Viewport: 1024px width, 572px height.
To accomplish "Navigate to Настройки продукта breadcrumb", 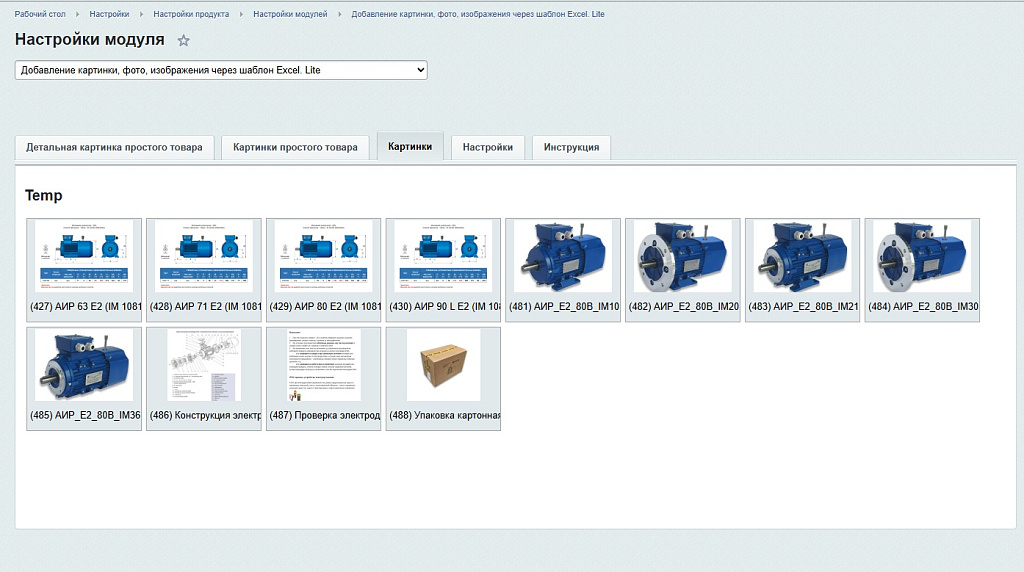I will point(191,14).
